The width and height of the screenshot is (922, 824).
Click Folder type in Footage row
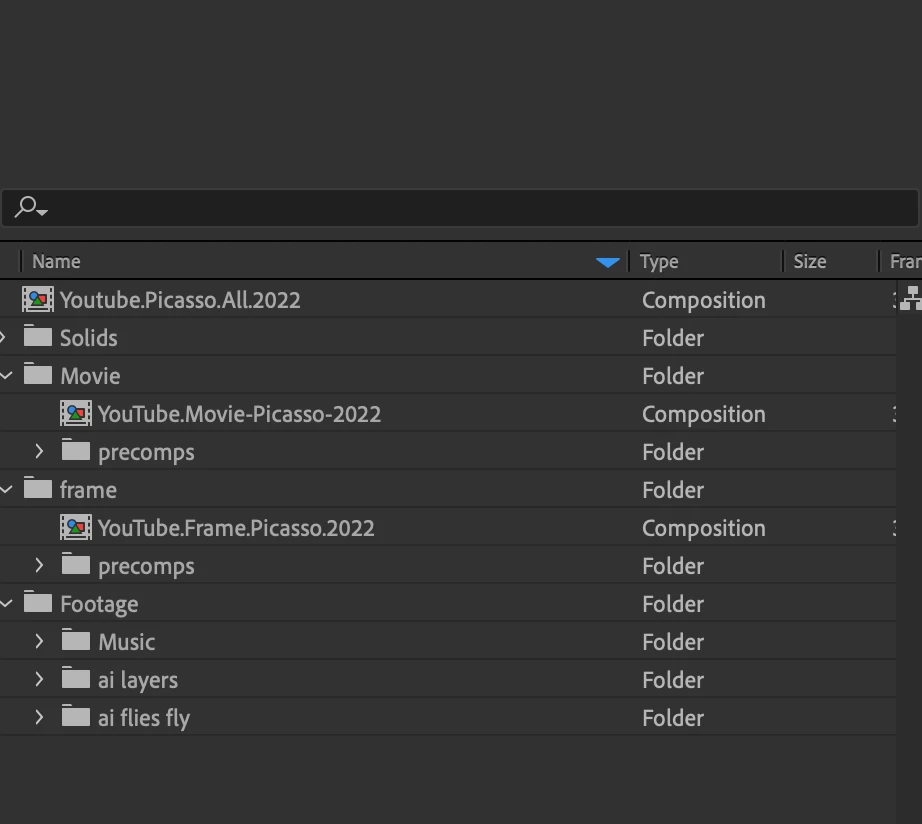[x=673, y=605]
